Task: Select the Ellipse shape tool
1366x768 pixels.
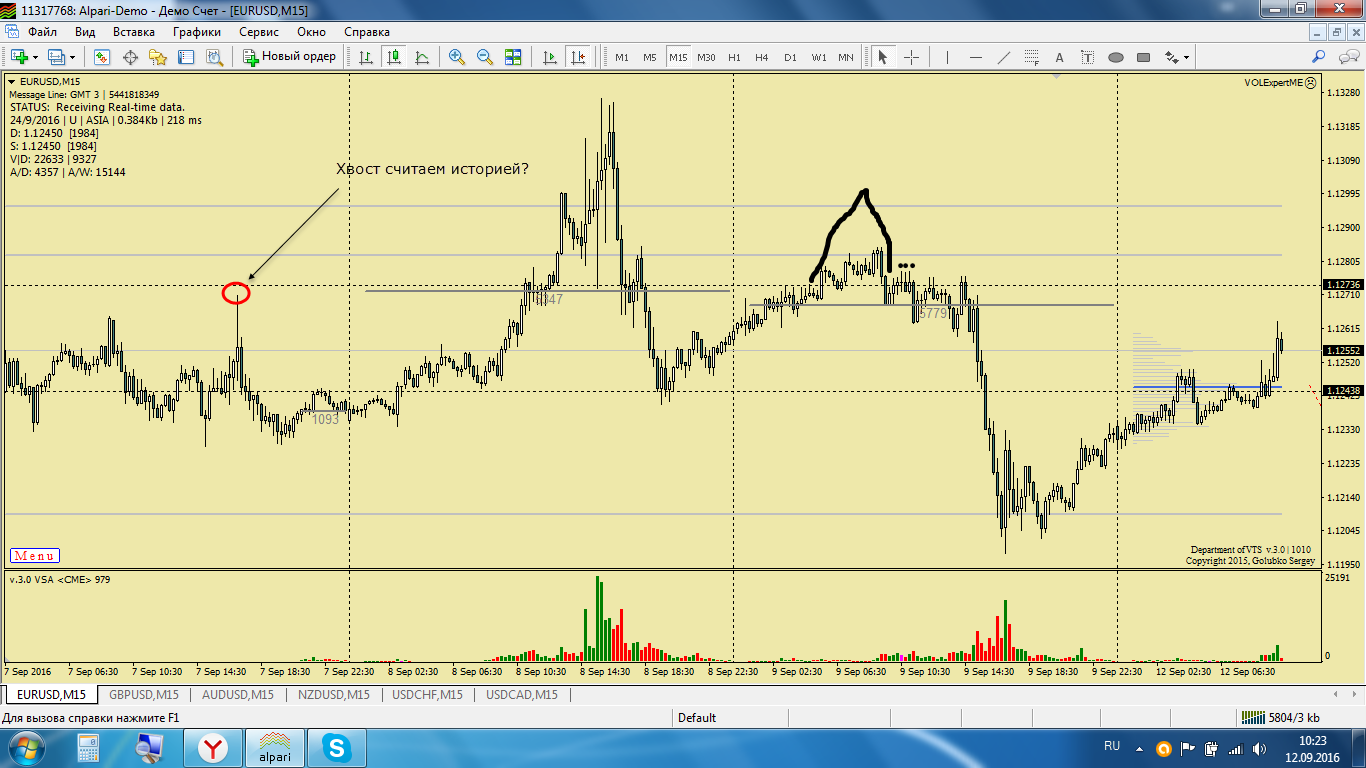Action: point(1115,57)
